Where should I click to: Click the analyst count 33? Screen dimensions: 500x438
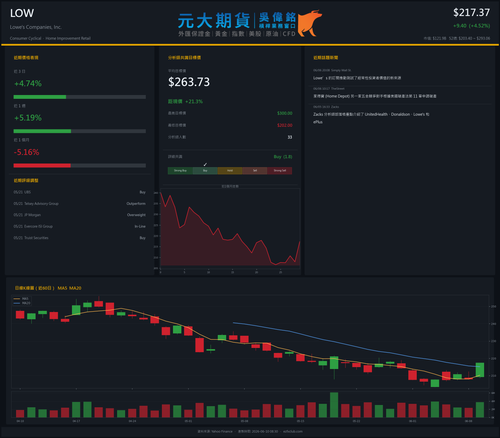pos(290,137)
